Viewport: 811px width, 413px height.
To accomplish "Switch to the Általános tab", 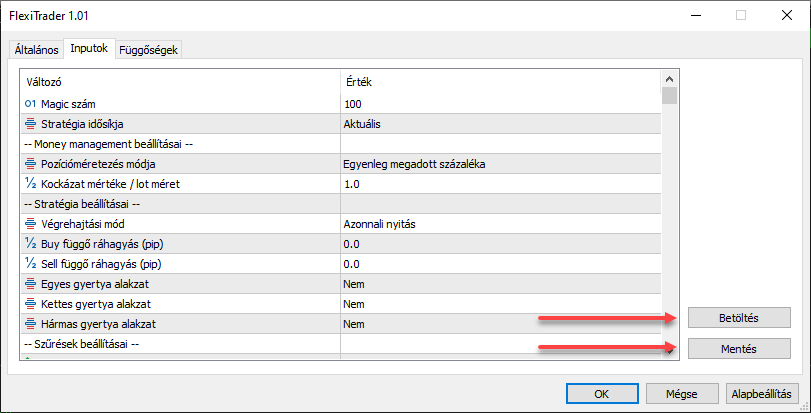I will pyautogui.click(x=36, y=50).
